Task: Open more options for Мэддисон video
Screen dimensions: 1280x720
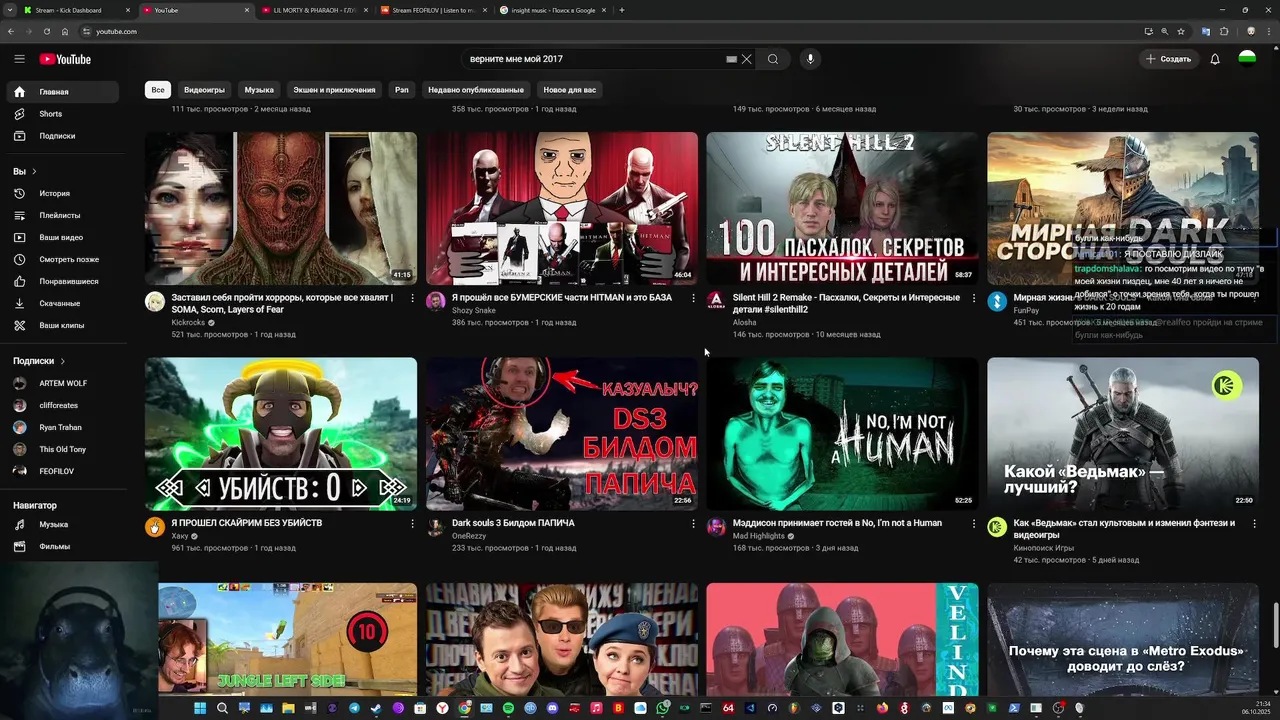Action: click(x=973, y=523)
